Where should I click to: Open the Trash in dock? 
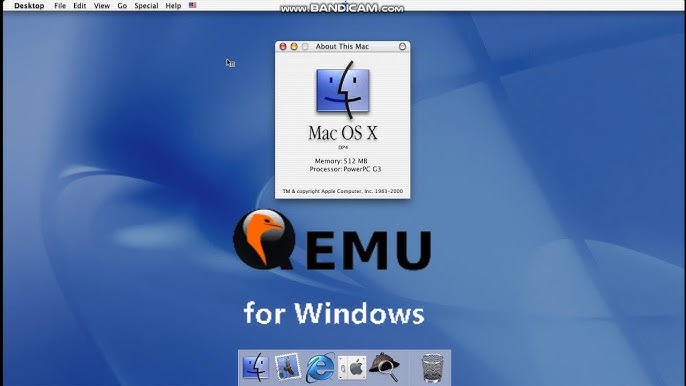click(432, 368)
